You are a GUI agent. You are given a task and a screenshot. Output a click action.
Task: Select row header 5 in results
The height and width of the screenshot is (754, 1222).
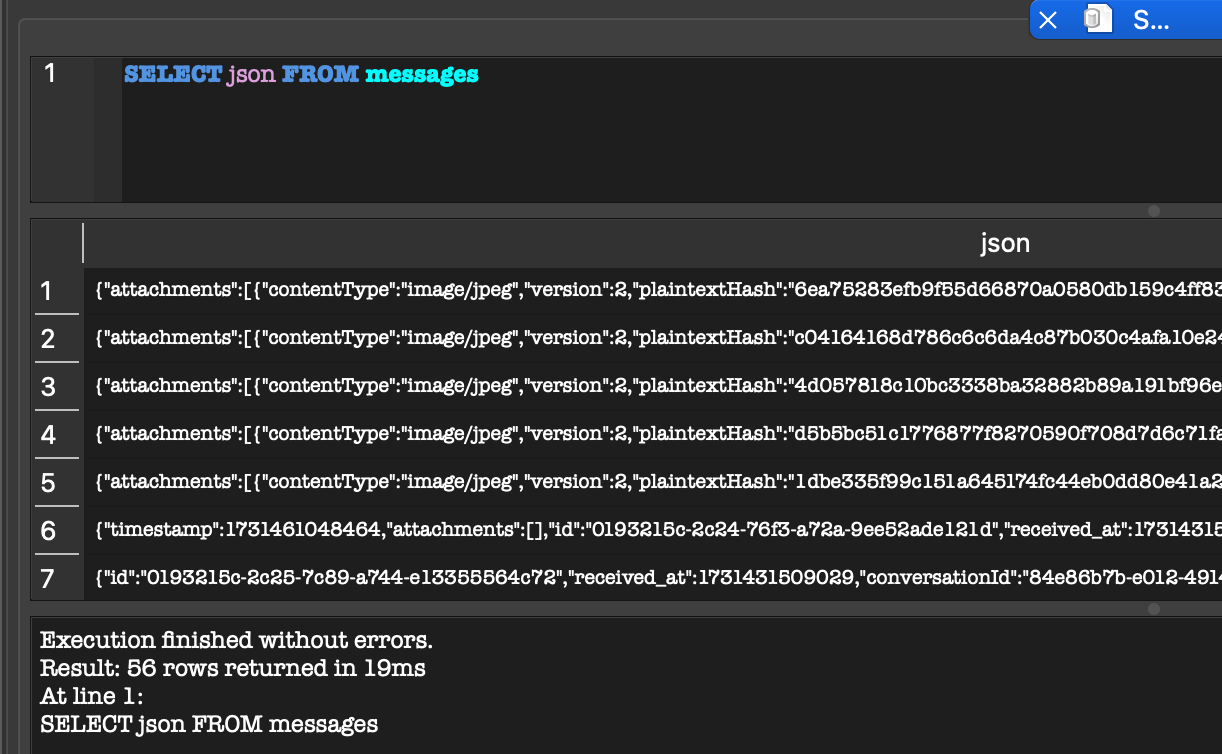[46, 483]
